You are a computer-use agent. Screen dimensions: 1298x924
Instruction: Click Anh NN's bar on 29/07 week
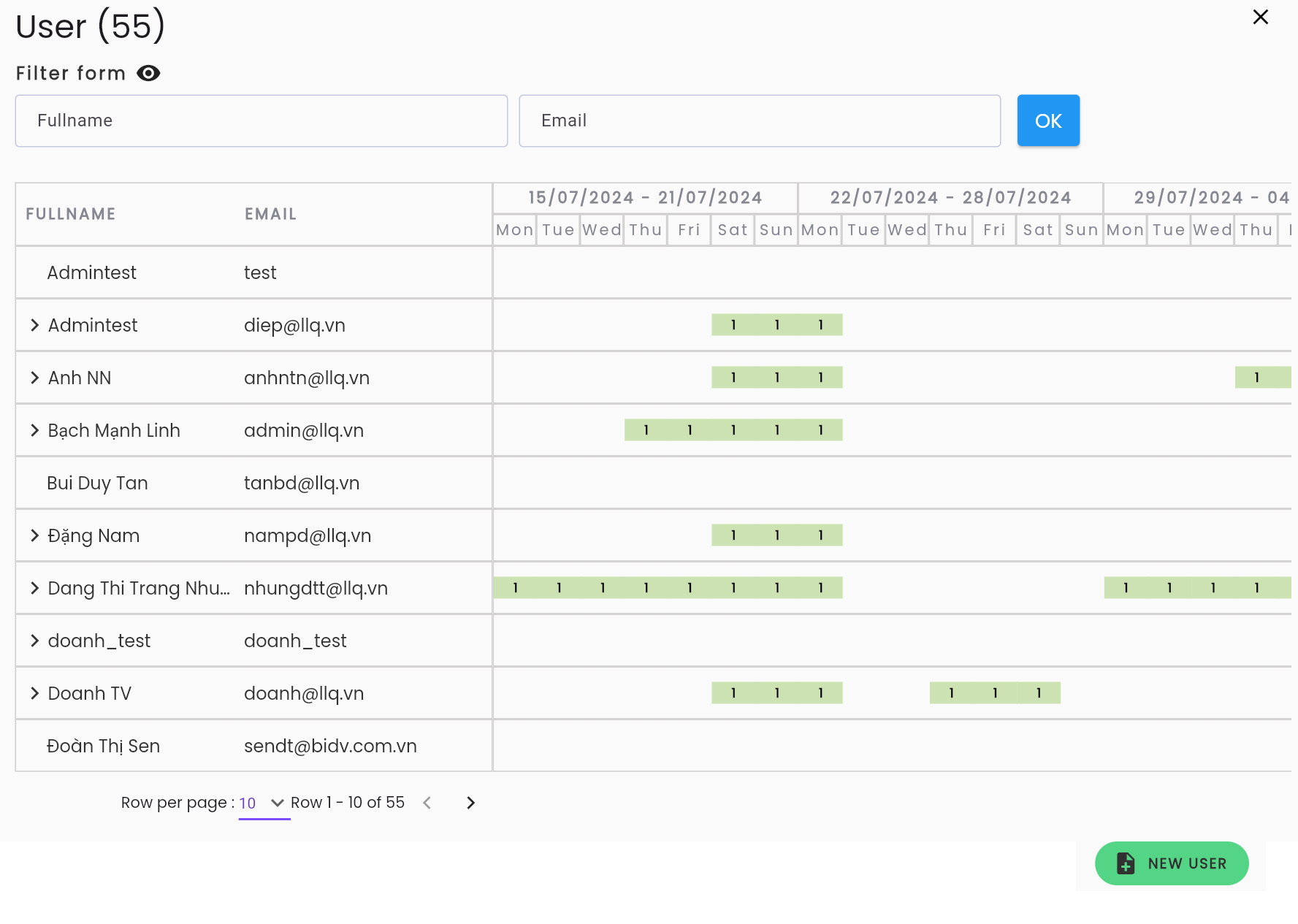[x=1263, y=378]
